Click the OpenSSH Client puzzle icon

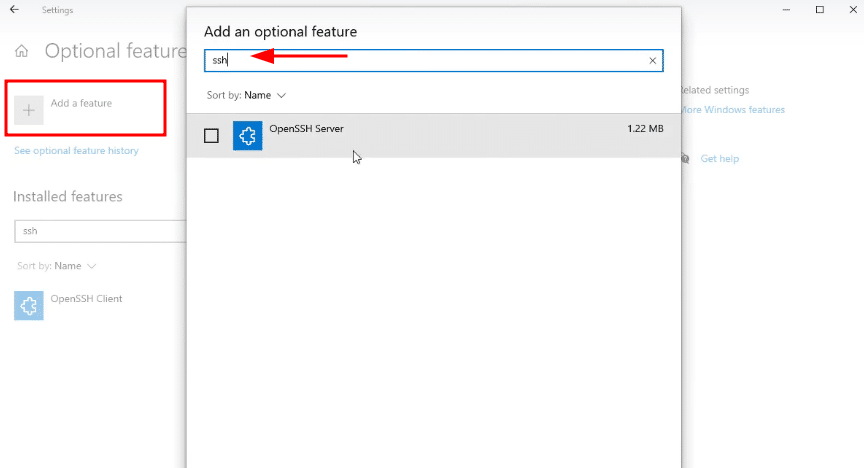29,305
